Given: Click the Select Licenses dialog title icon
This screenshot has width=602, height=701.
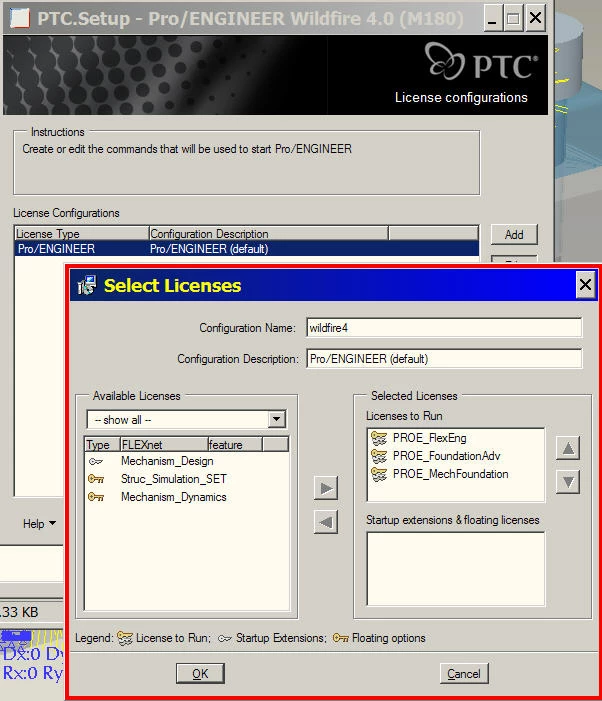Looking at the screenshot, I should (x=87, y=285).
